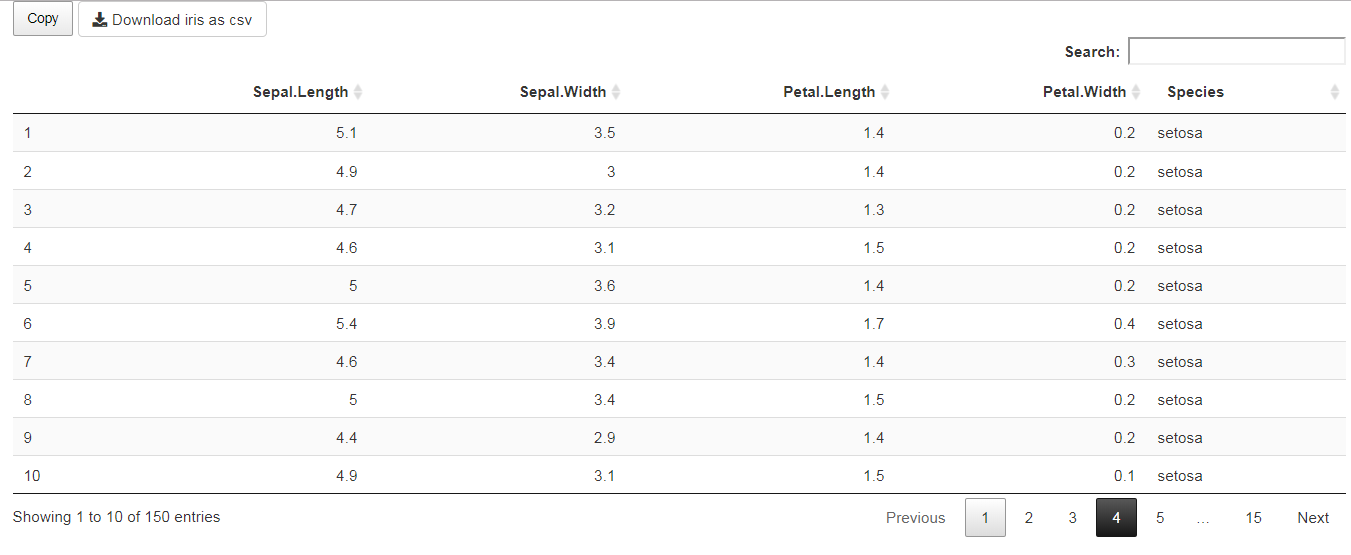The width and height of the screenshot is (1351, 555).
Task: Go to page 2 of entries
Action: pos(1028,517)
